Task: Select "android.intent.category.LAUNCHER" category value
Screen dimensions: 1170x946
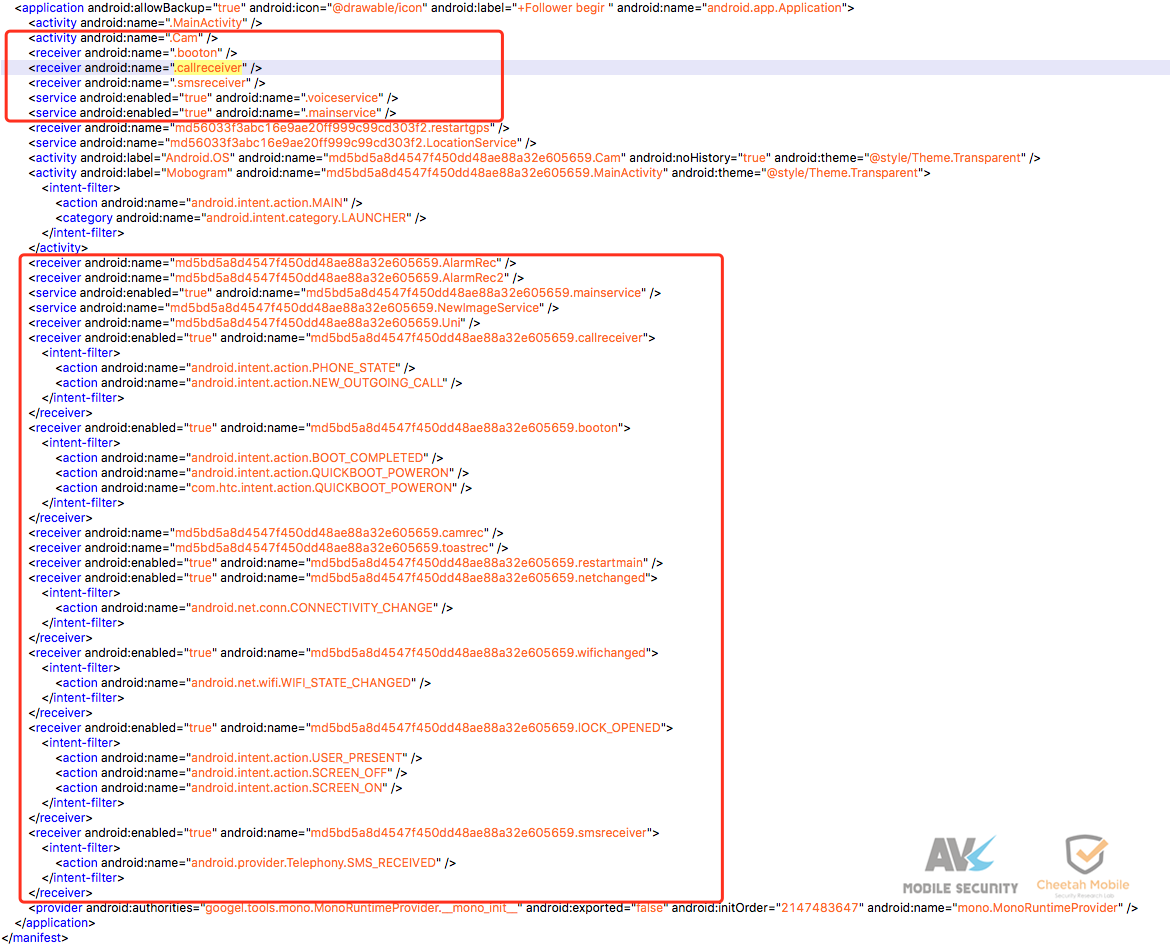Action: pos(306,218)
